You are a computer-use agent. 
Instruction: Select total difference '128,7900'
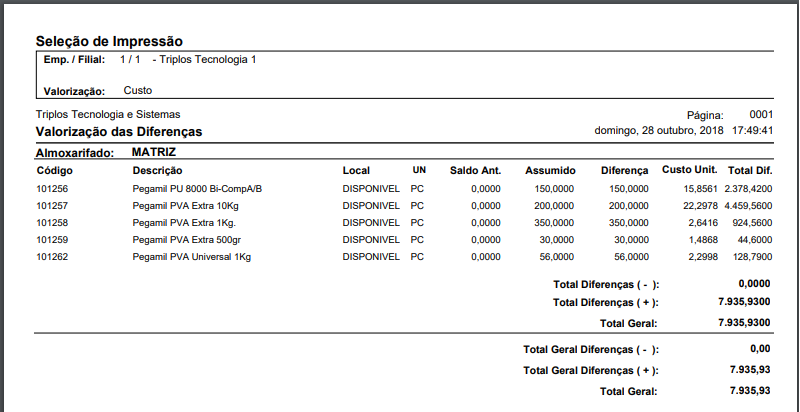tap(755, 257)
